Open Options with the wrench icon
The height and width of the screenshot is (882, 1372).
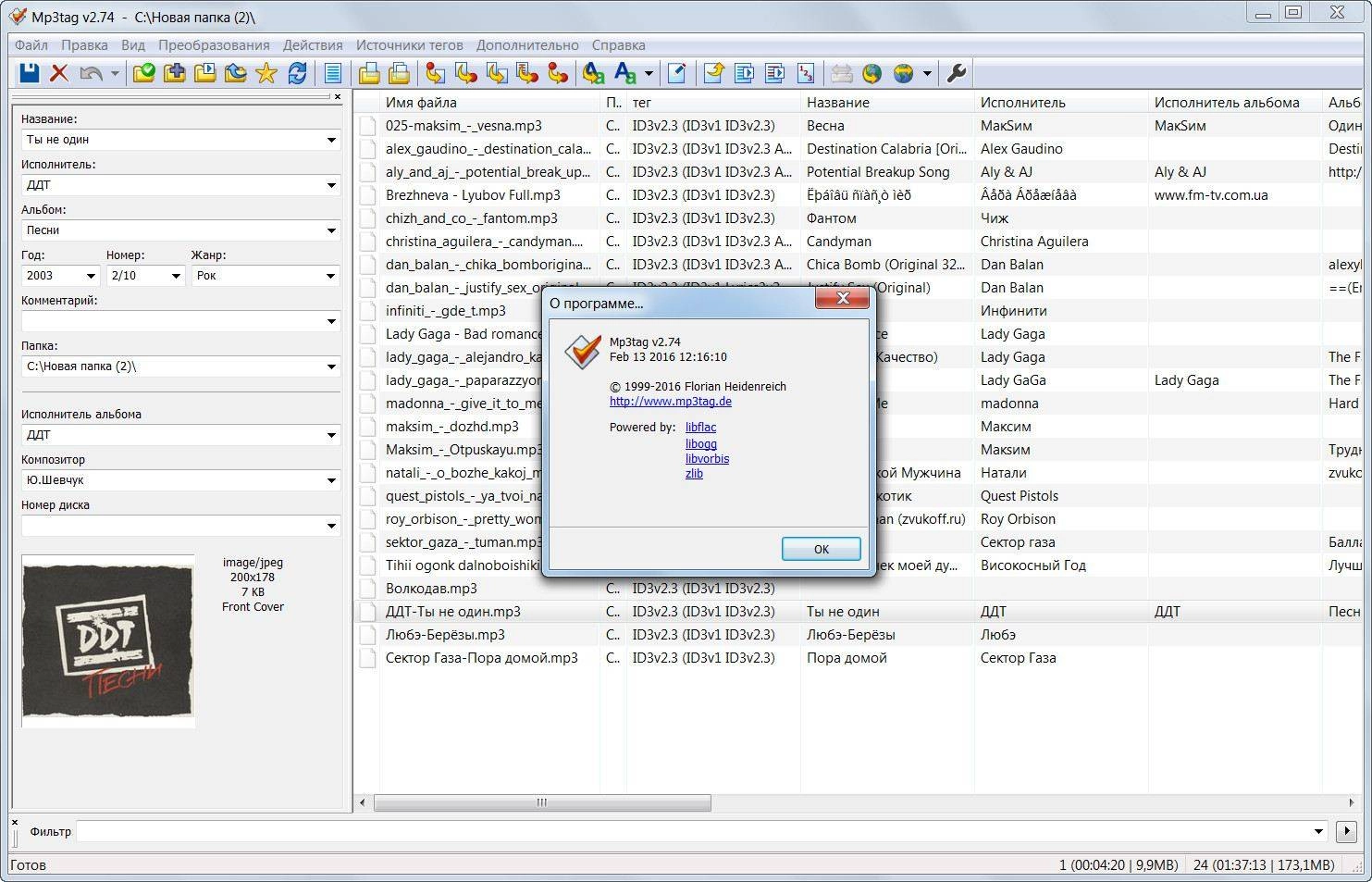pyautogui.click(x=957, y=73)
